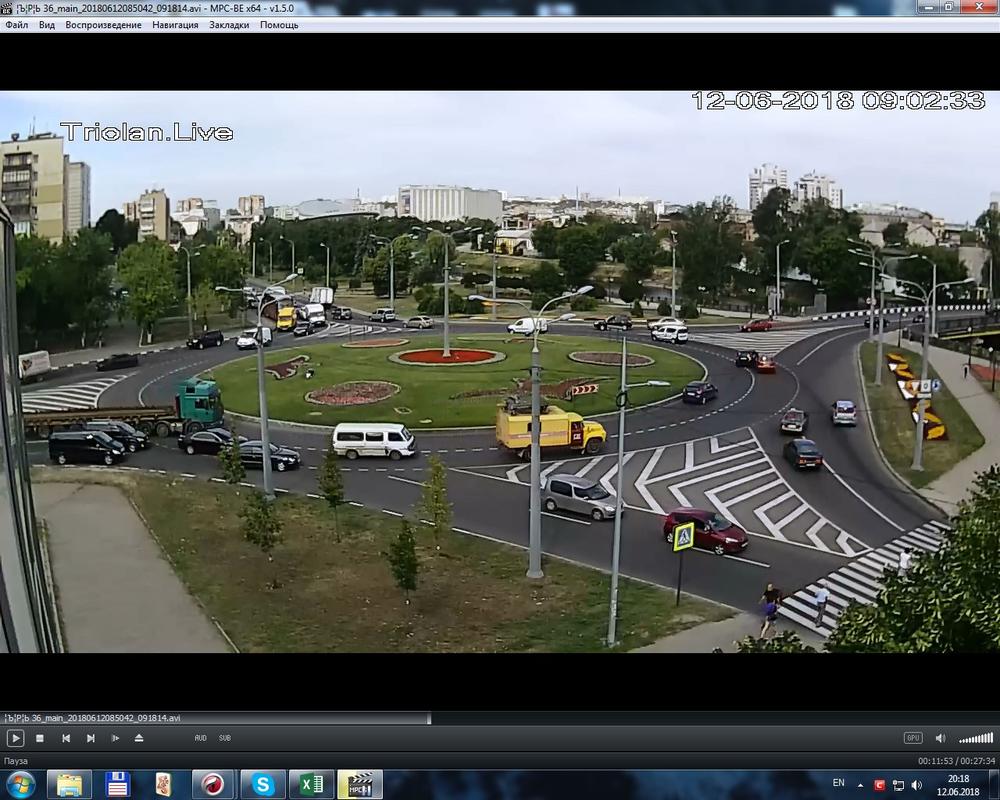Click the Пауза status text

coord(16,761)
